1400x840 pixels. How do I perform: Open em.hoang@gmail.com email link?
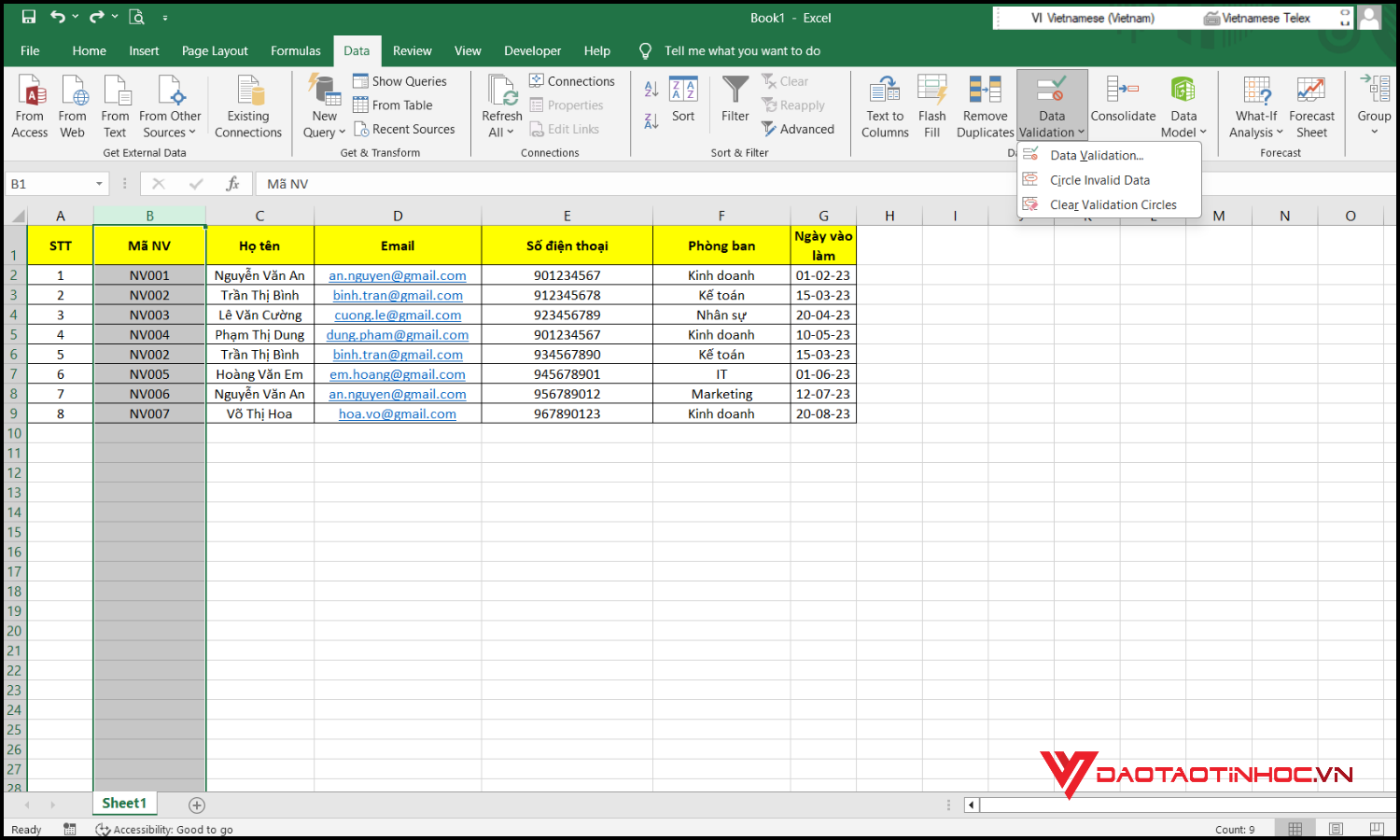coord(398,374)
